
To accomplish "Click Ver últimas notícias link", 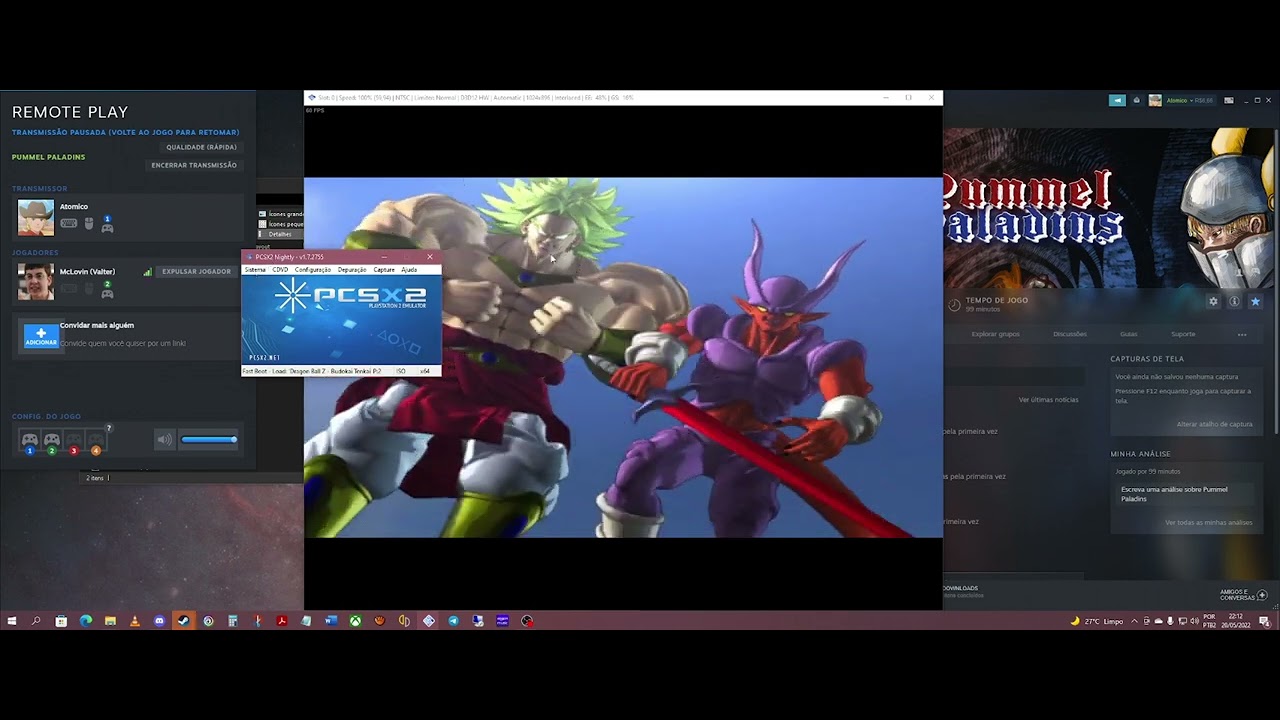I will tap(1048, 400).
